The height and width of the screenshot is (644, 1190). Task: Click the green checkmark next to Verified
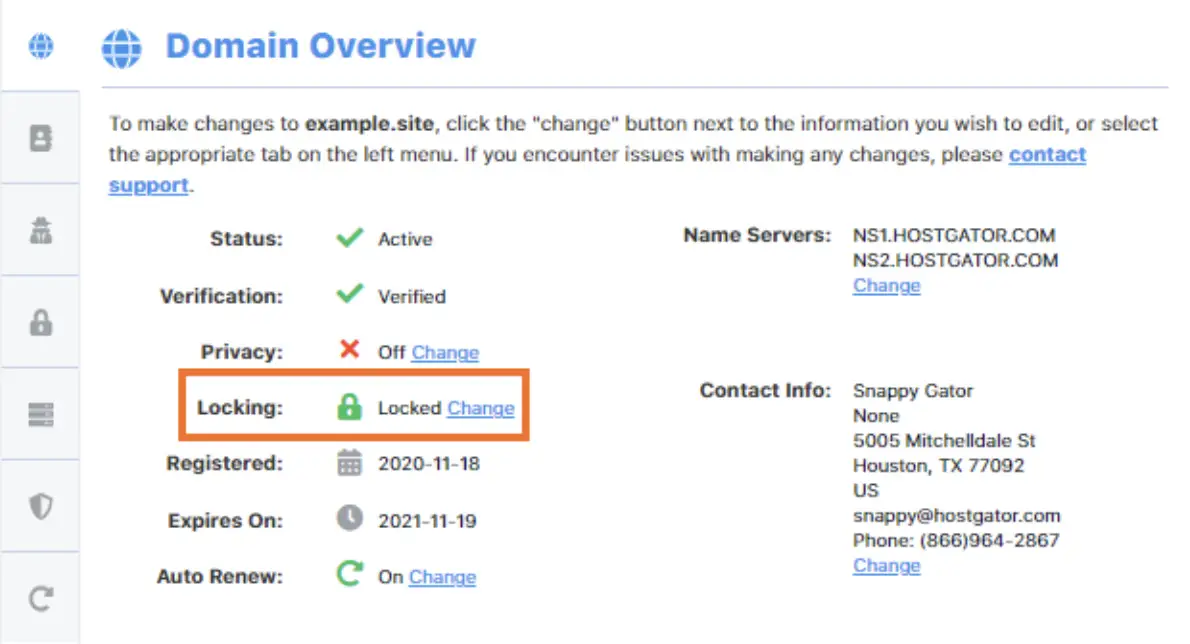(350, 294)
